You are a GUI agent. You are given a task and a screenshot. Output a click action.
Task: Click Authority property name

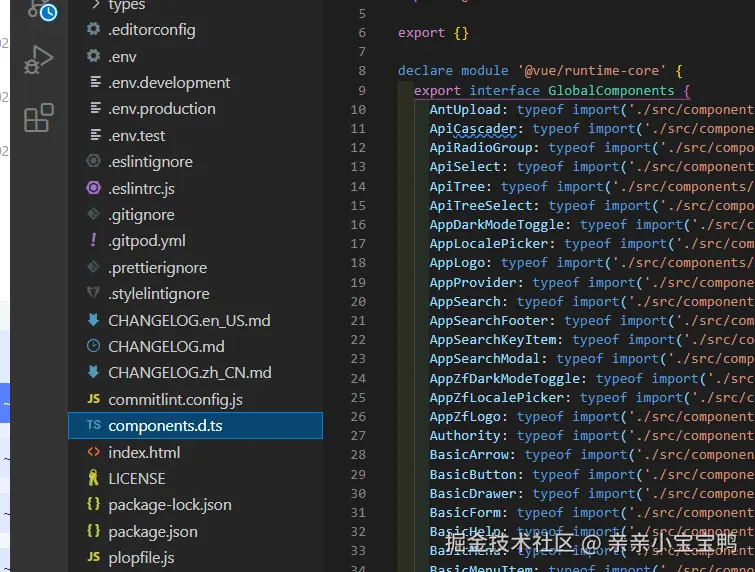pos(465,436)
